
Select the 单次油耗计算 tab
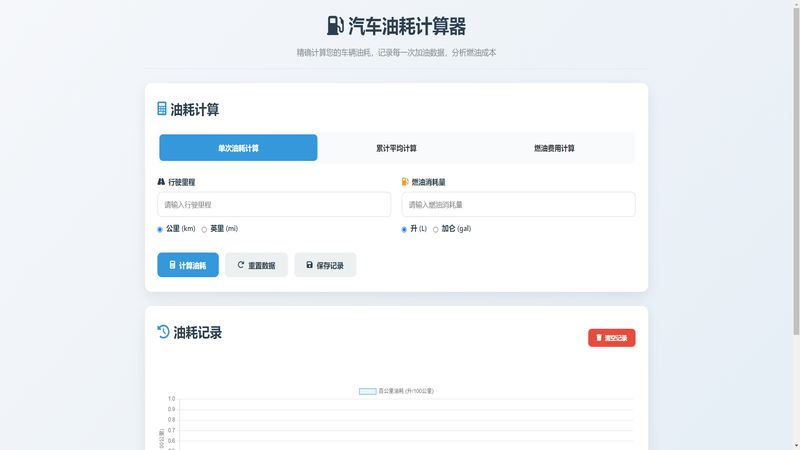[238, 148]
